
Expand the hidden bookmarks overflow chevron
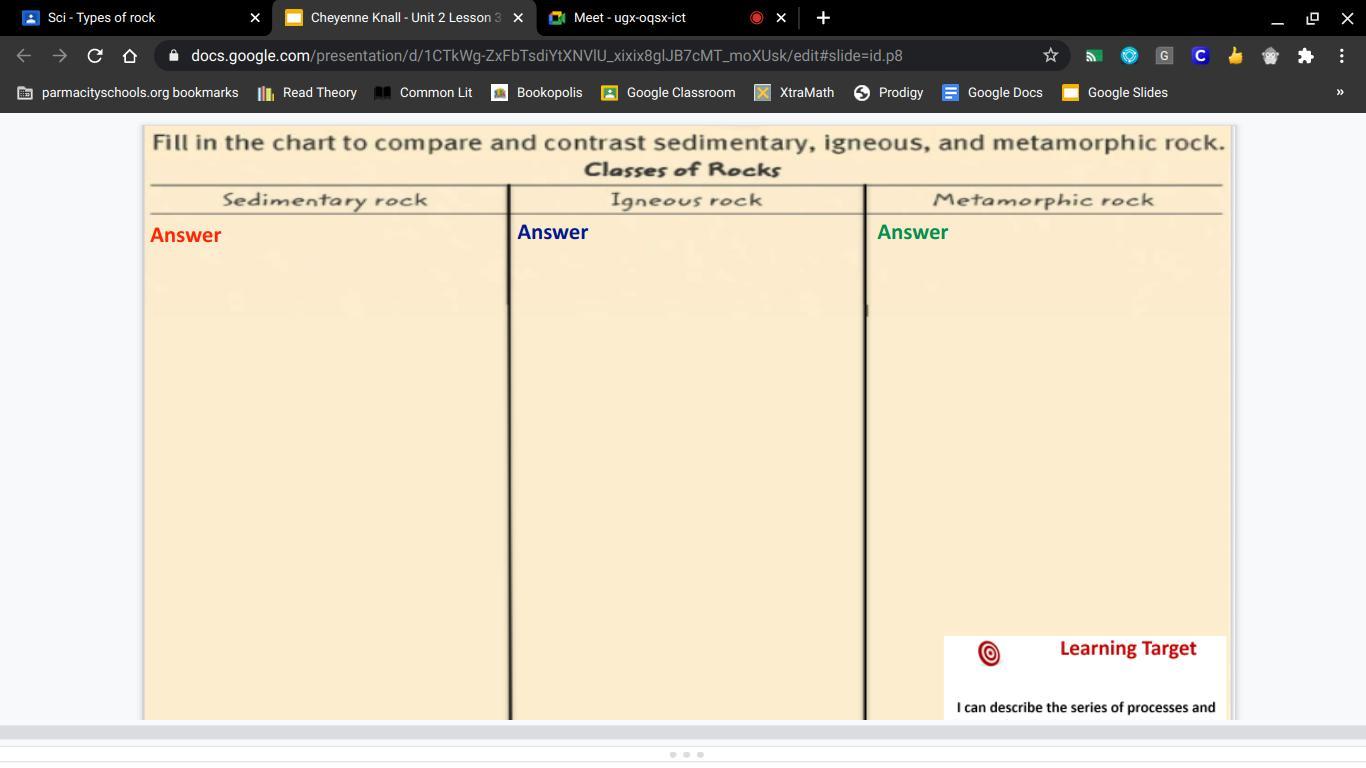pos(1340,92)
